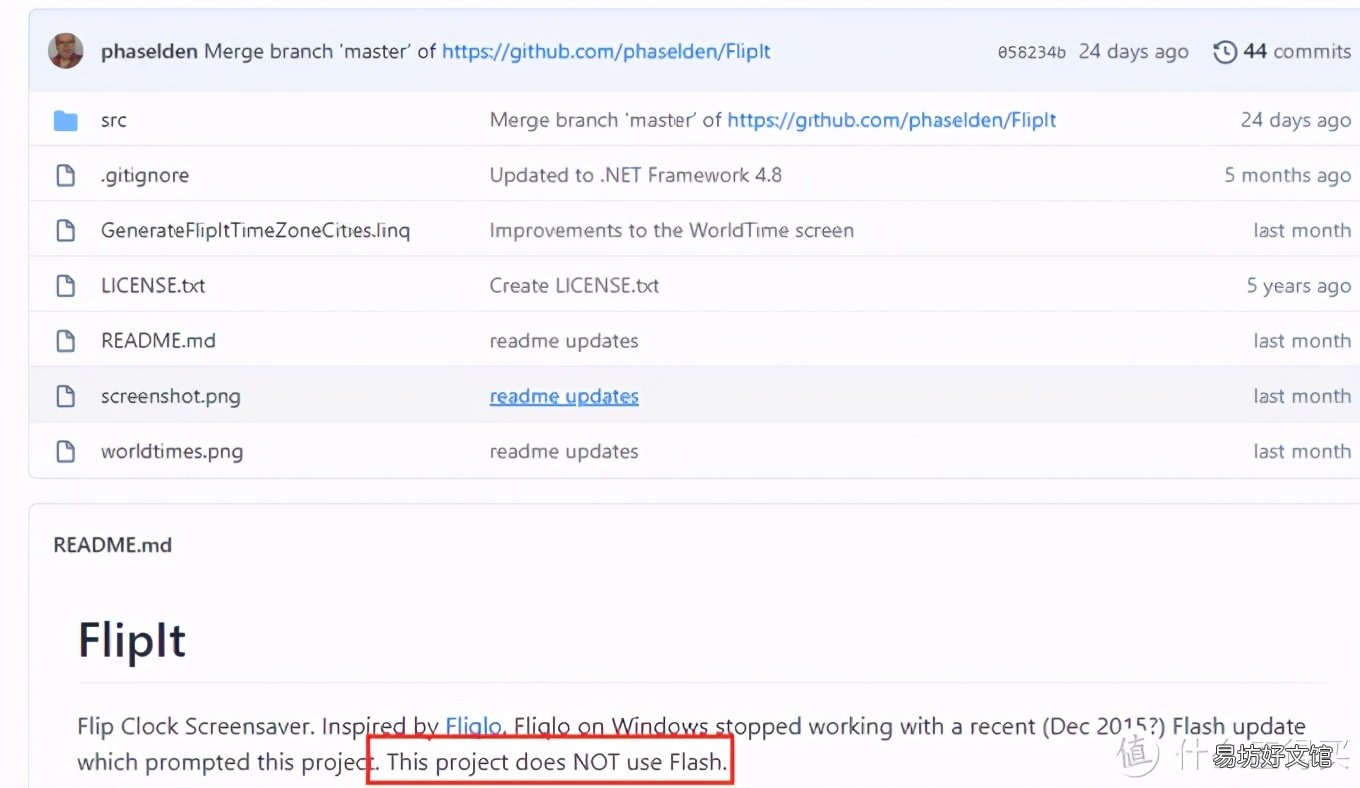Click the '5 months ago' timestamp

pos(1288,176)
